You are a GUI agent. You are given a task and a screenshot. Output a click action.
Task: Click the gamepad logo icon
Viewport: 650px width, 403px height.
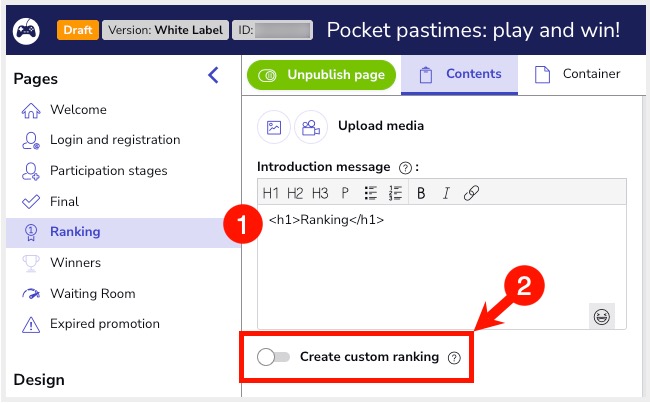tap(25, 30)
